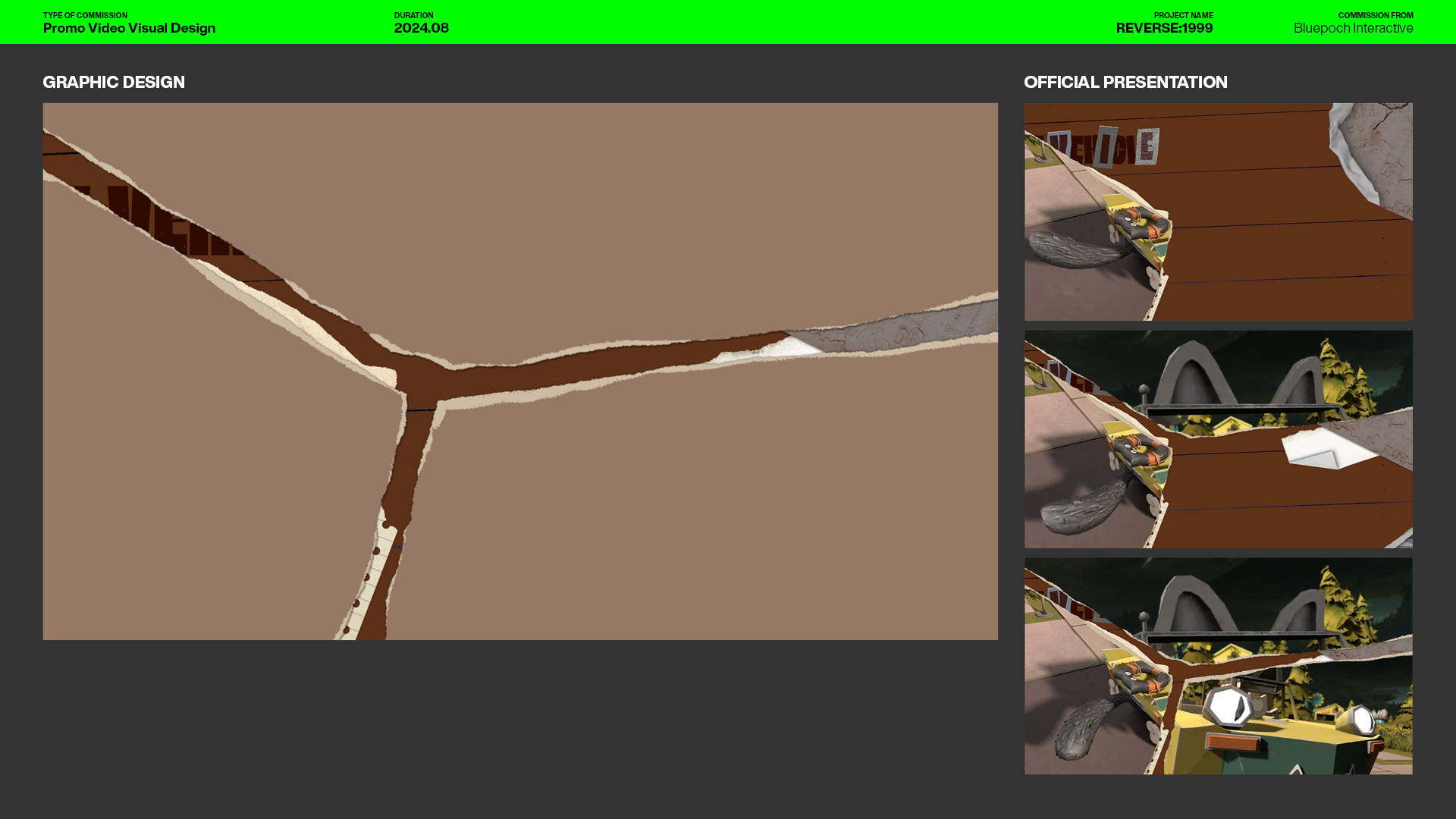Click the green header bar

click(758, 22)
